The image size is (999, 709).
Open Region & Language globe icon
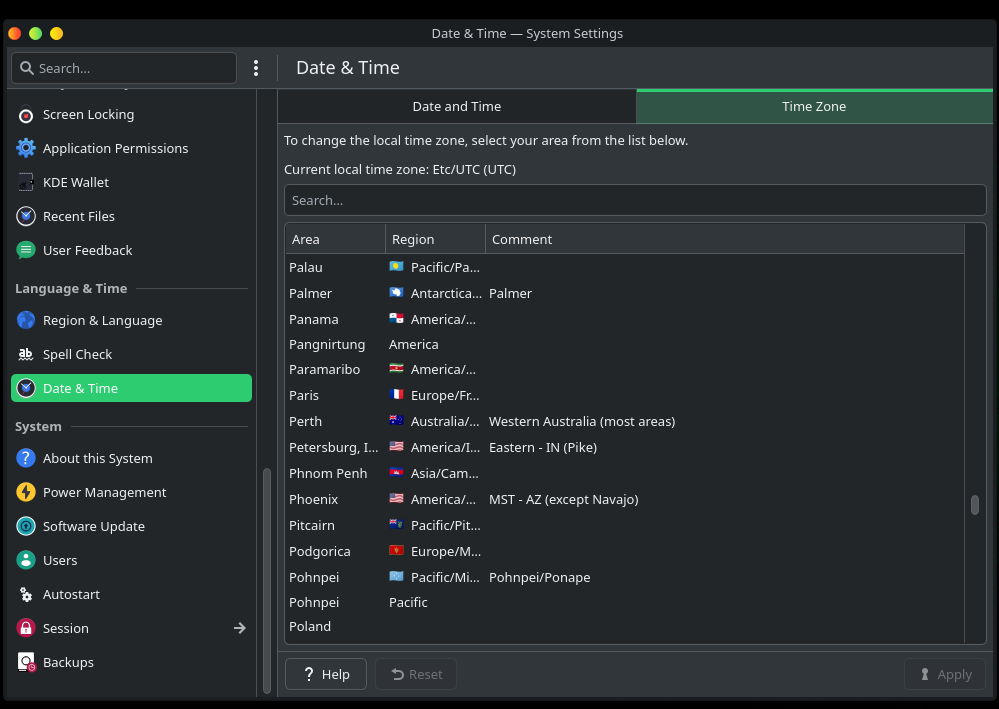(x=26, y=321)
